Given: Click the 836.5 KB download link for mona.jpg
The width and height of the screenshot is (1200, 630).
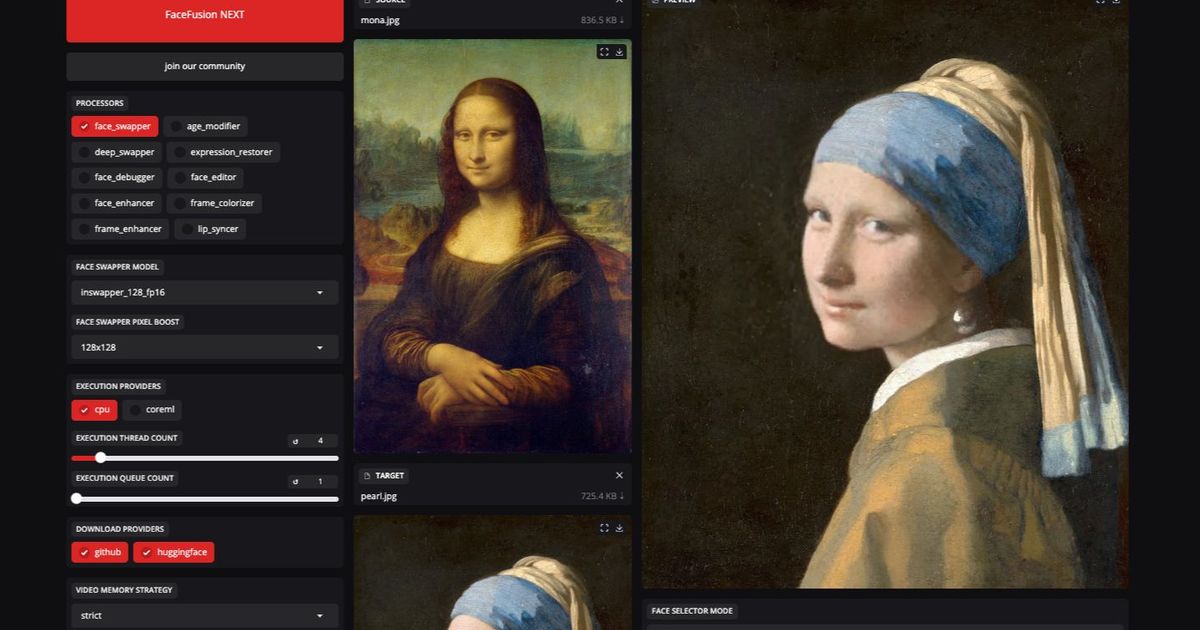Looking at the screenshot, I should tap(601, 20).
